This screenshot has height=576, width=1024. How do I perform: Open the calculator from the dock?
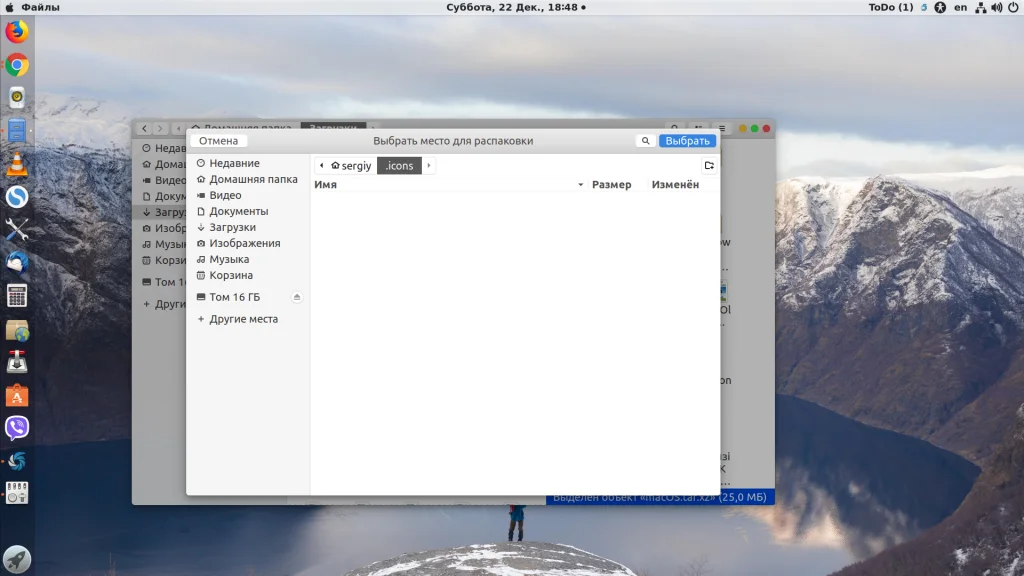pos(17,296)
